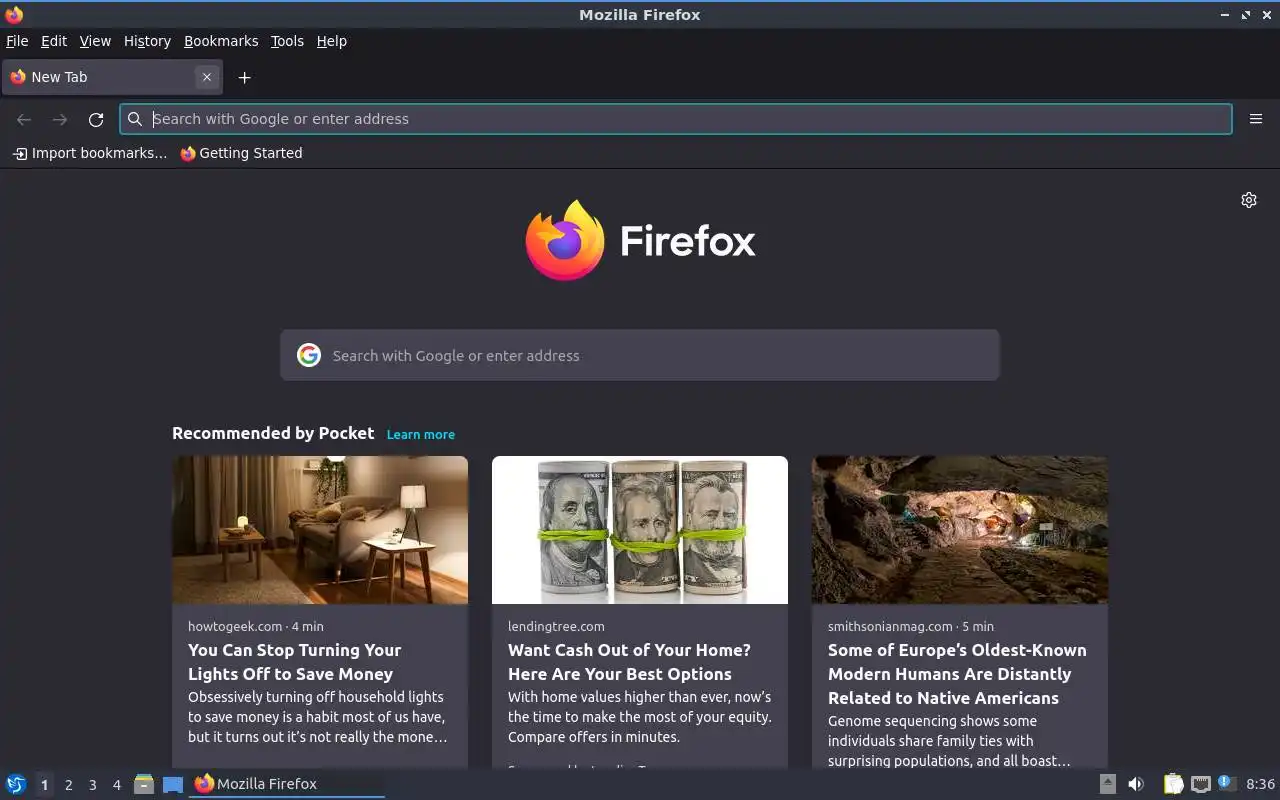Open the Edit menu
This screenshot has height=800, width=1280.
(x=54, y=41)
